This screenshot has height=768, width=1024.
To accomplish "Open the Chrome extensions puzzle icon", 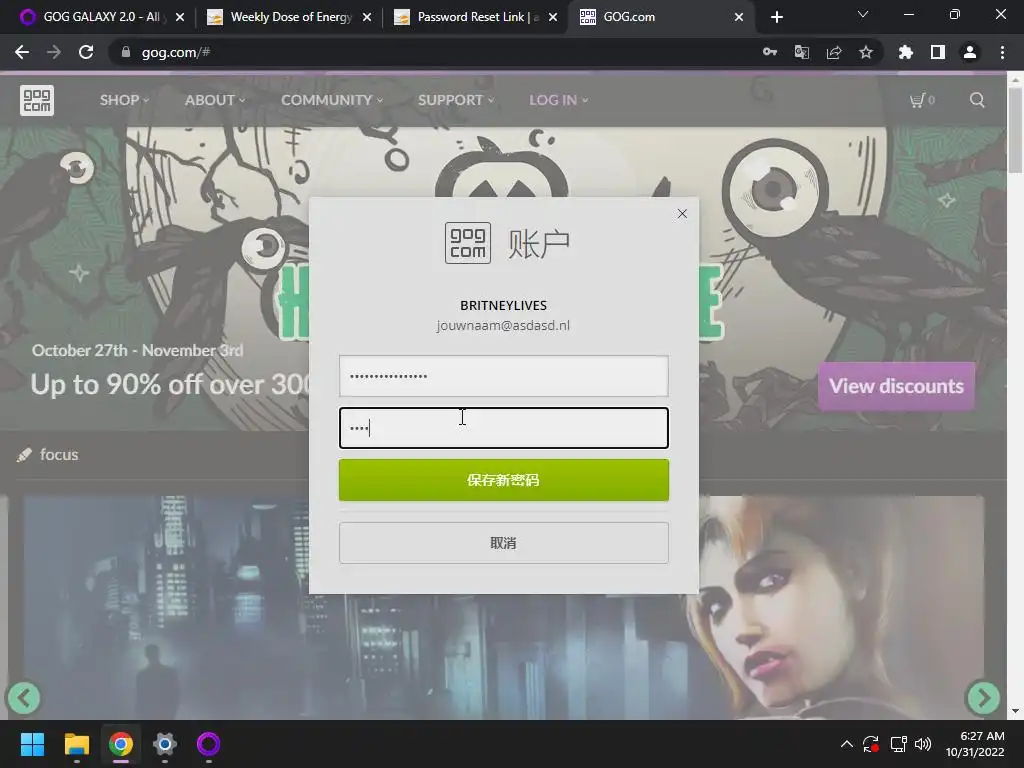I will (906, 52).
